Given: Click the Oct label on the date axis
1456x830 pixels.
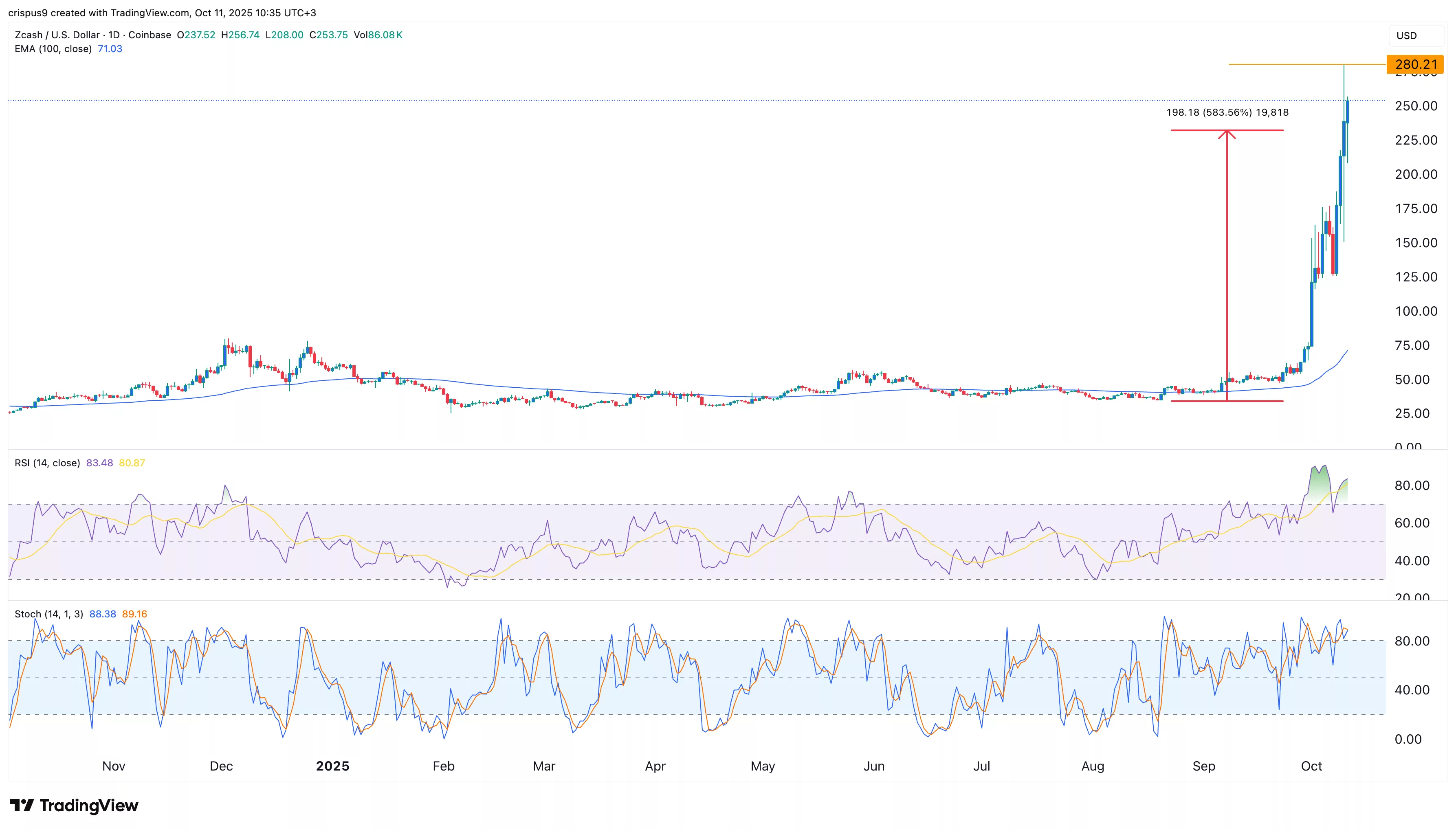Looking at the screenshot, I should (1311, 766).
